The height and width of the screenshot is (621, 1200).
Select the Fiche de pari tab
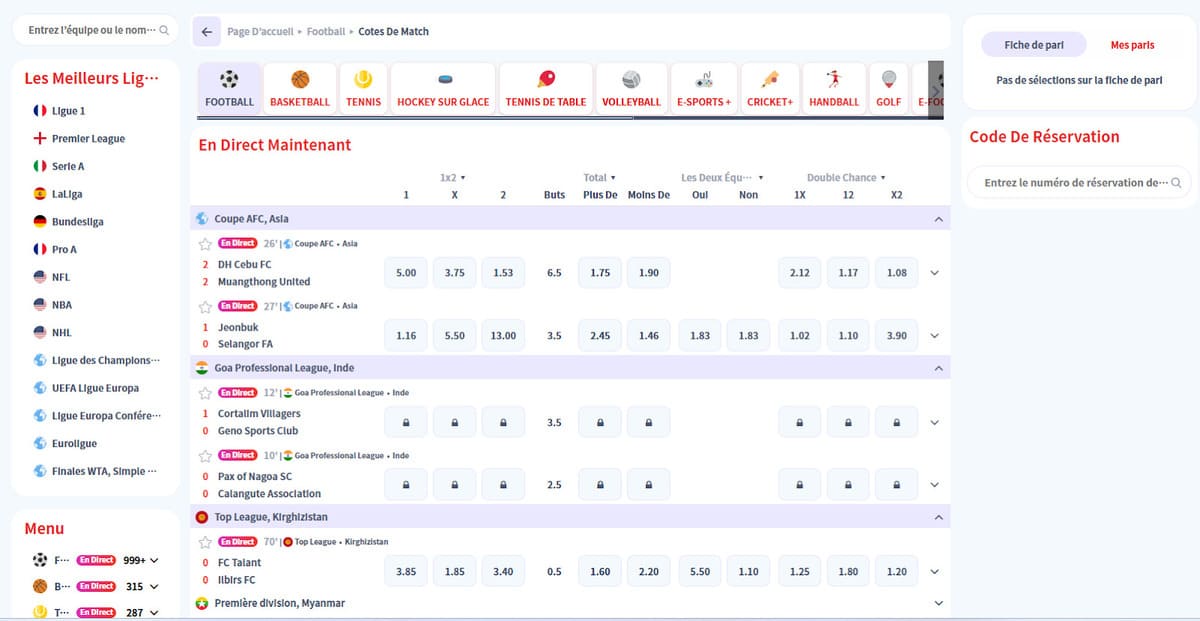coord(1034,45)
